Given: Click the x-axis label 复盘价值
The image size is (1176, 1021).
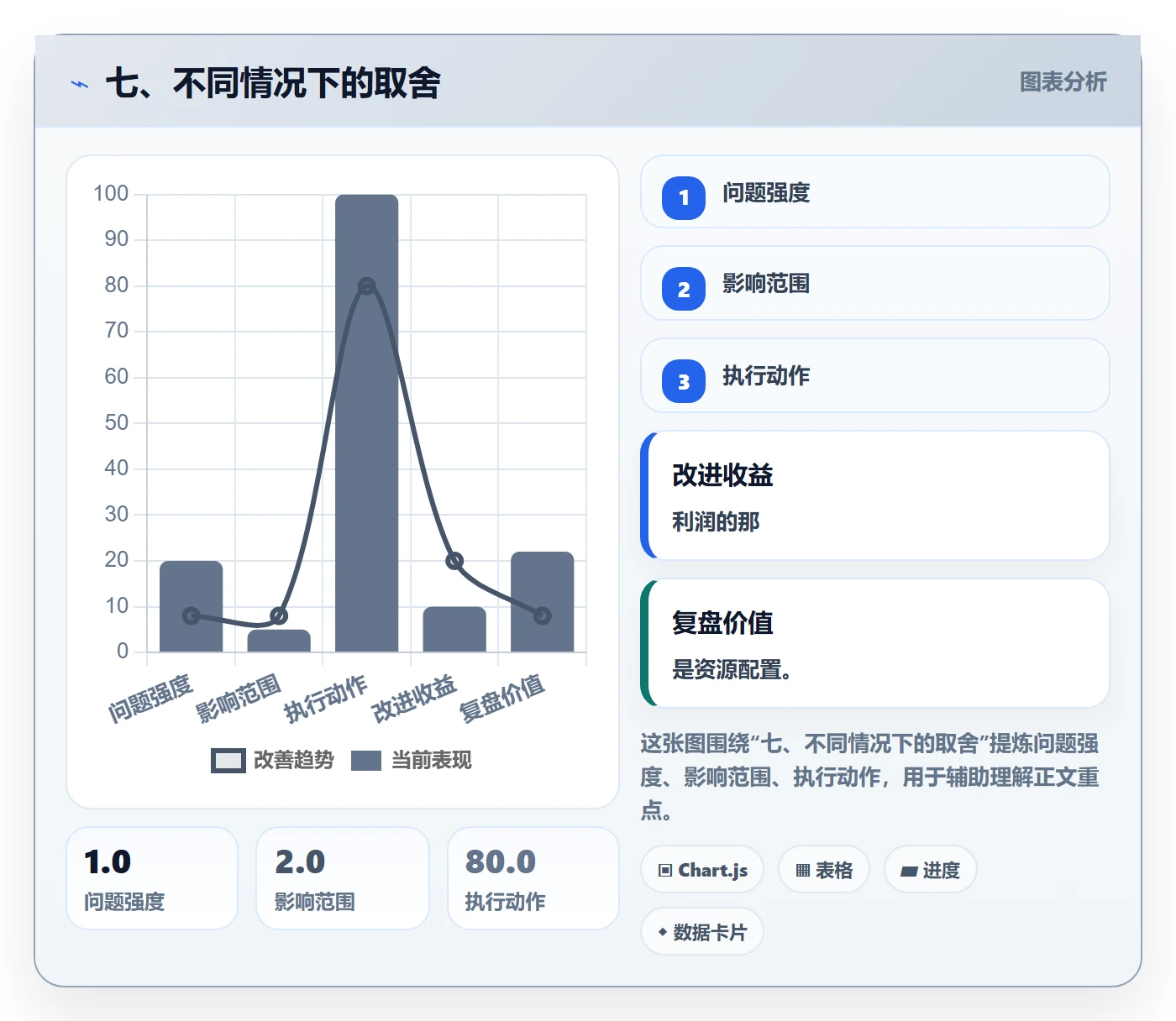Looking at the screenshot, I should (x=502, y=699).
